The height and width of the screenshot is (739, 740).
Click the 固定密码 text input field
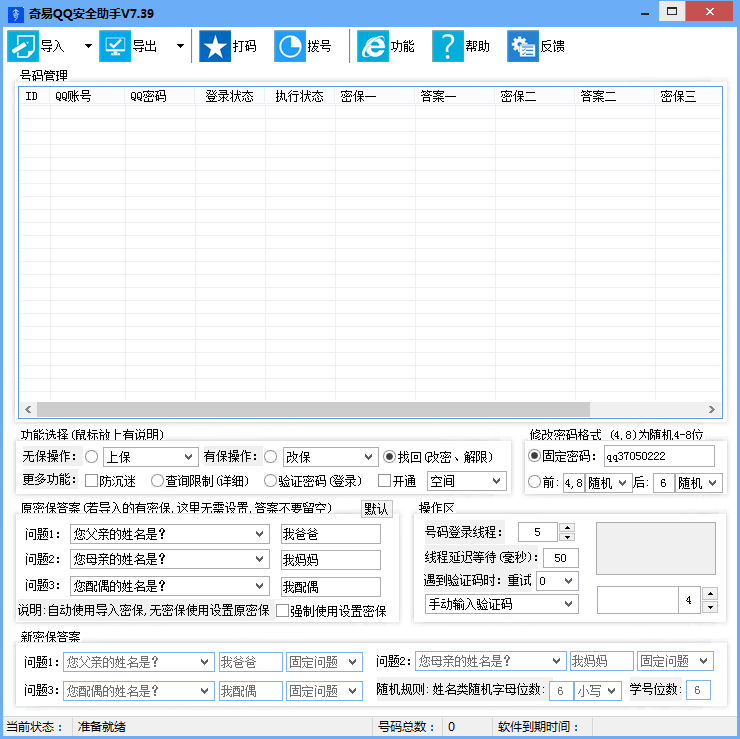tap(659, 456)
